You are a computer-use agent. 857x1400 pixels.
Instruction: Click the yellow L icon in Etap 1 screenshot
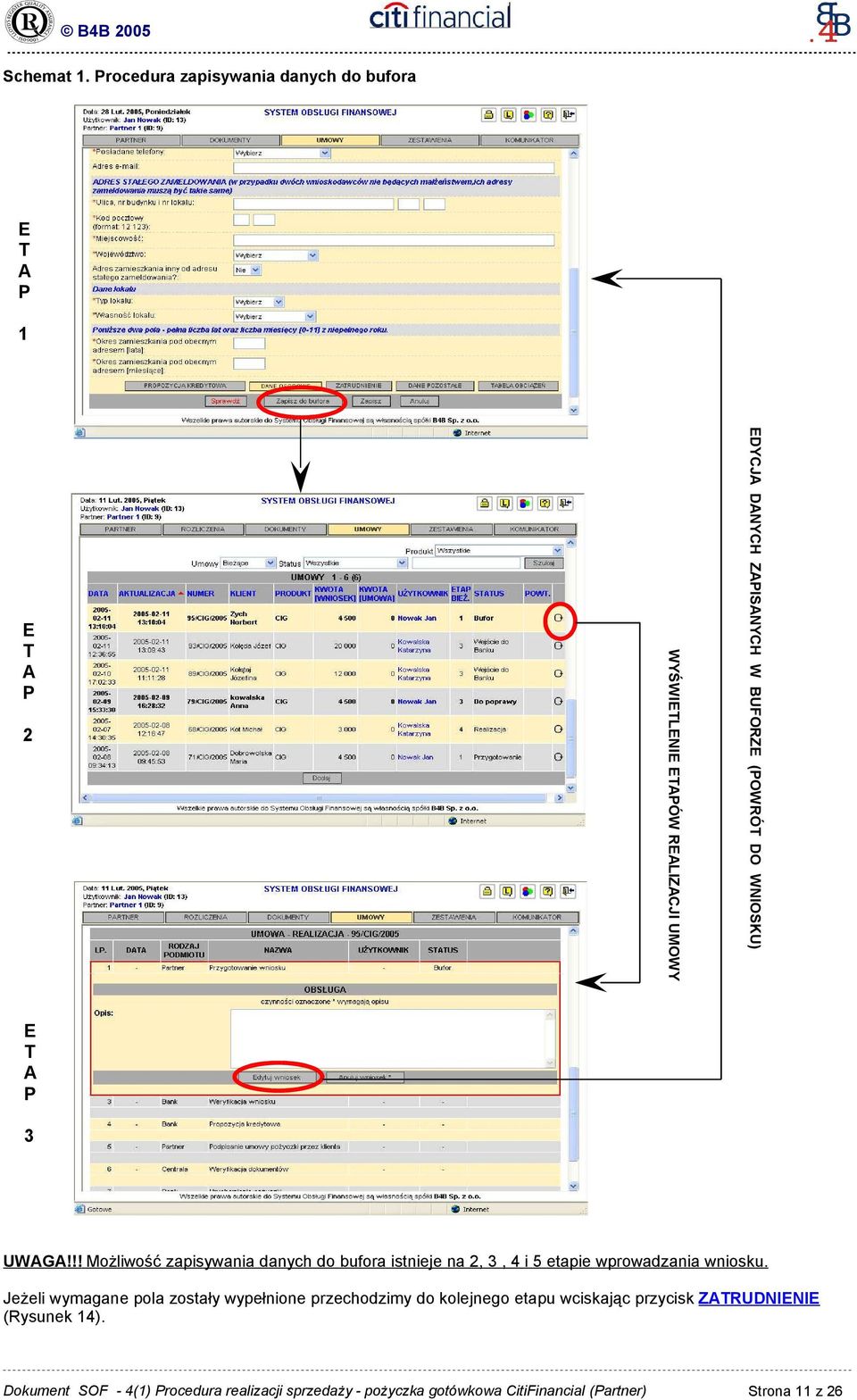[x=508, y=115]
